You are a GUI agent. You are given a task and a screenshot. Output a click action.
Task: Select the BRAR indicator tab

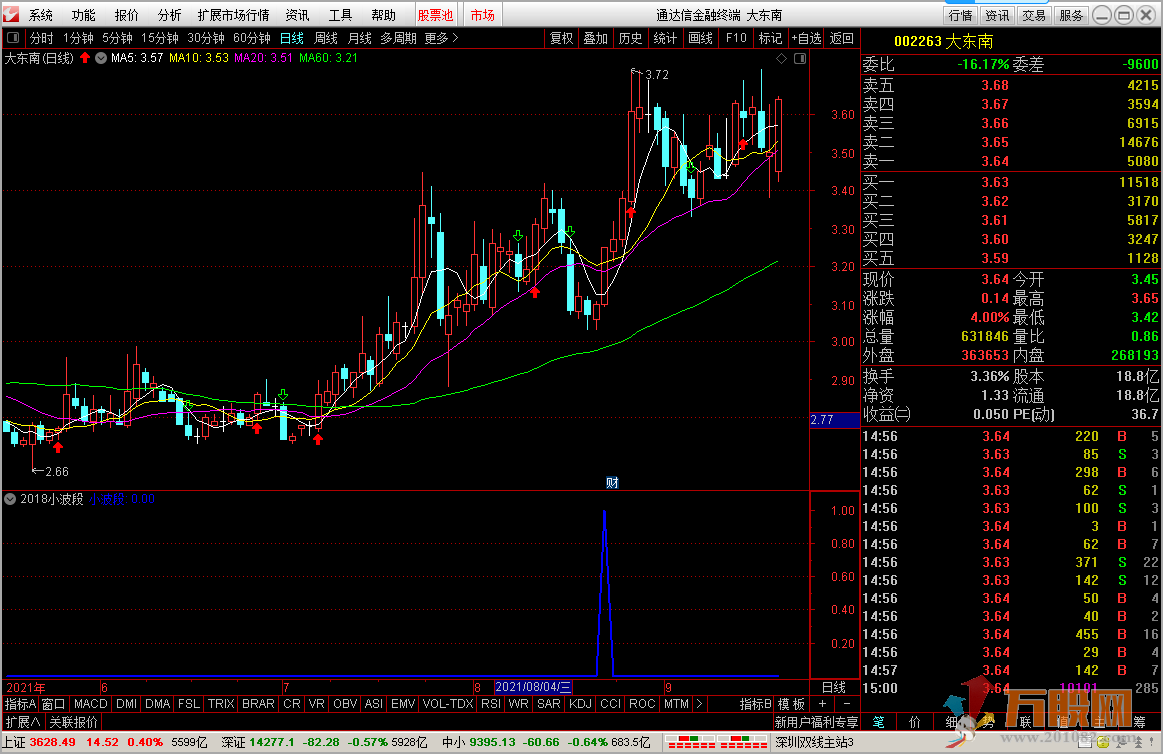[x=258, y=704]
